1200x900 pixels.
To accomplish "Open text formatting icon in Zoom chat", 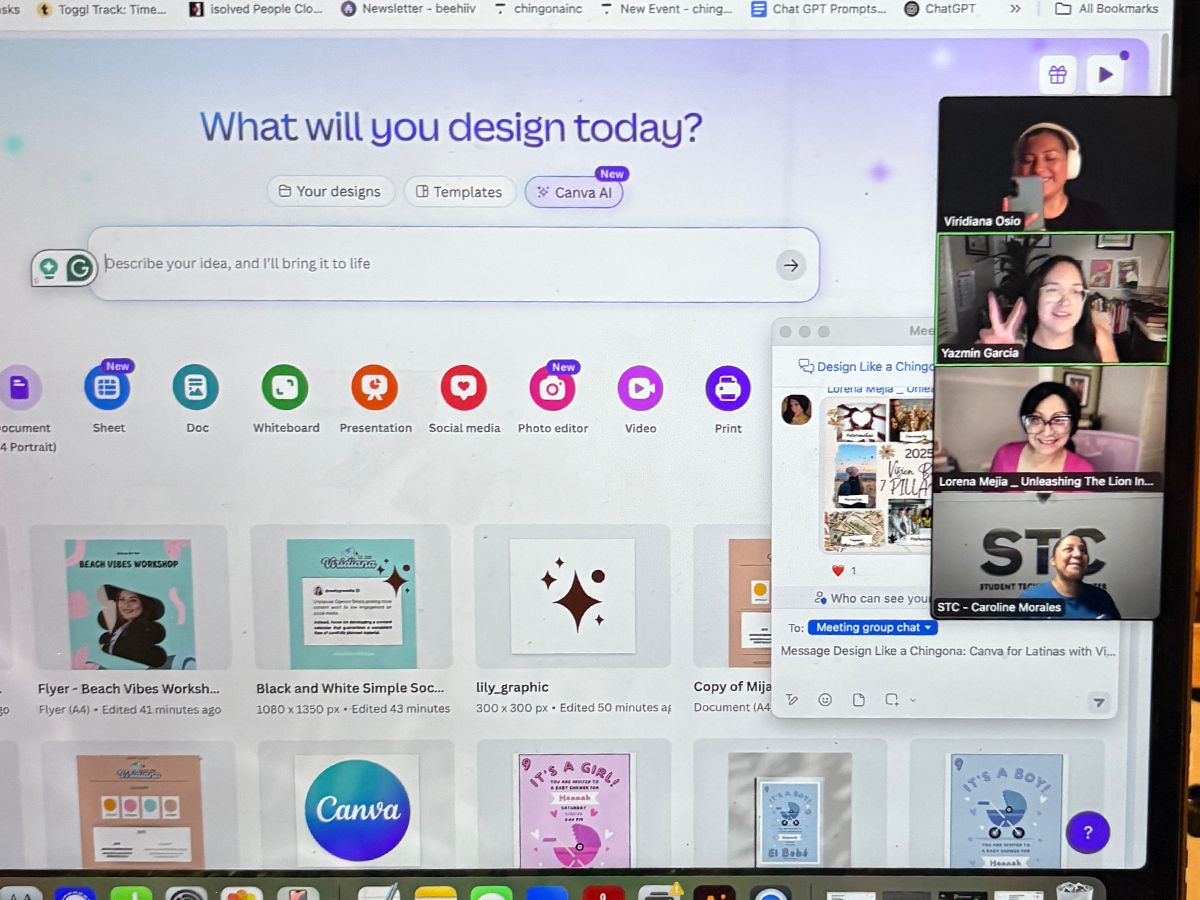I will (792, 700).
